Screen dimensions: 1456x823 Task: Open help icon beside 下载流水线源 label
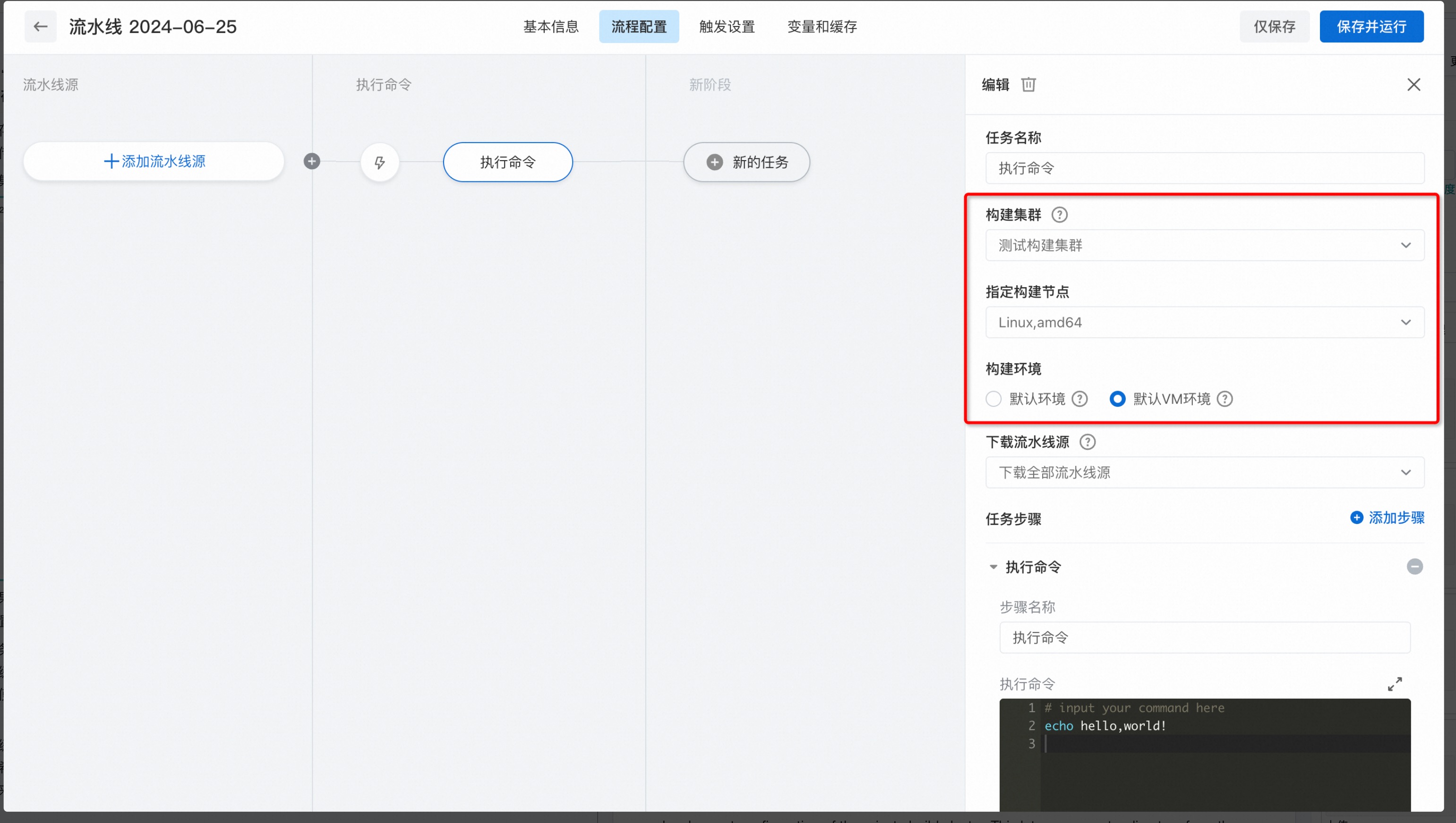click(x=1088, y=442)
